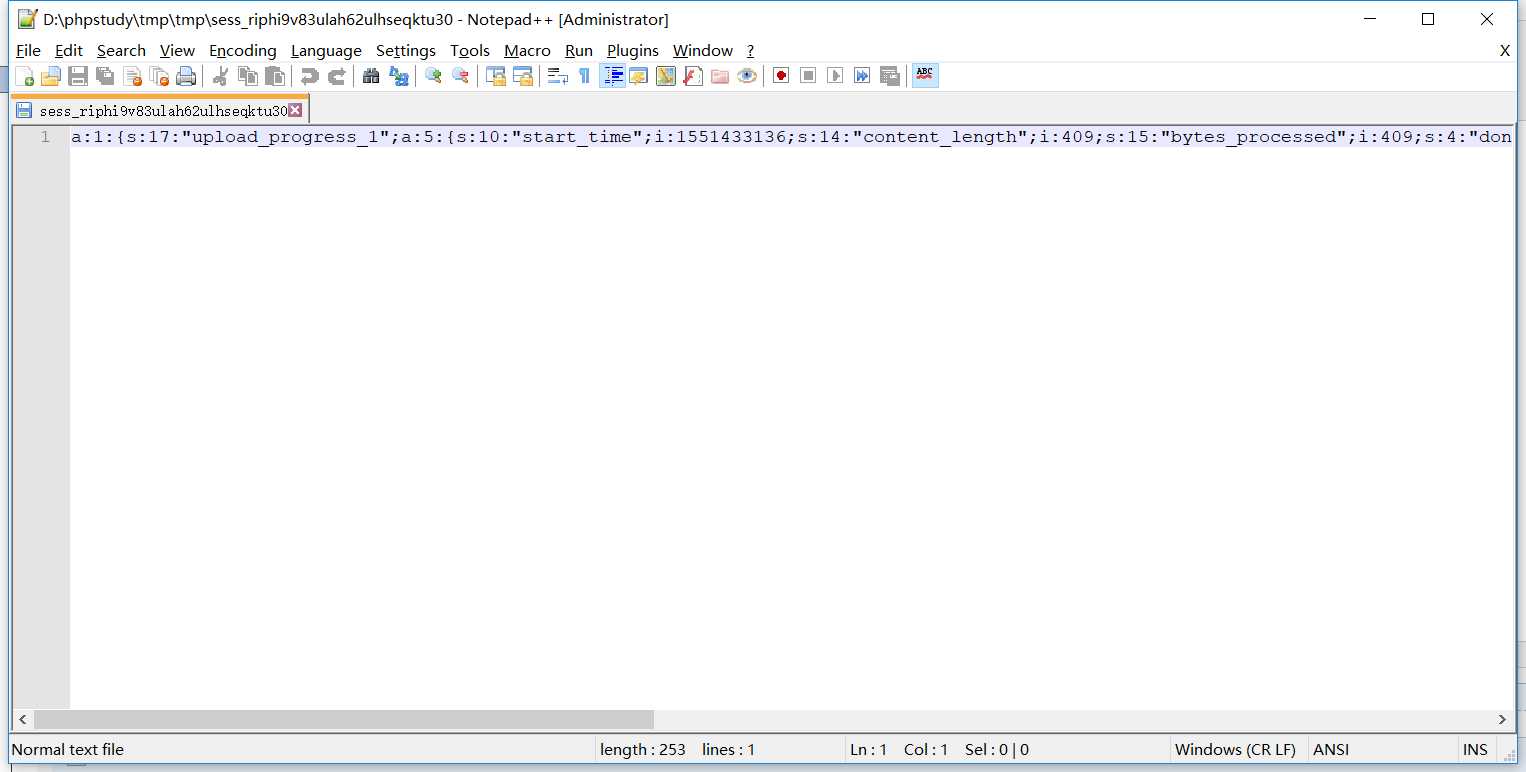This screenshot has width=1526, height=772.
Task: Click the Copy toolbar icon
Action: coord(248,76)
